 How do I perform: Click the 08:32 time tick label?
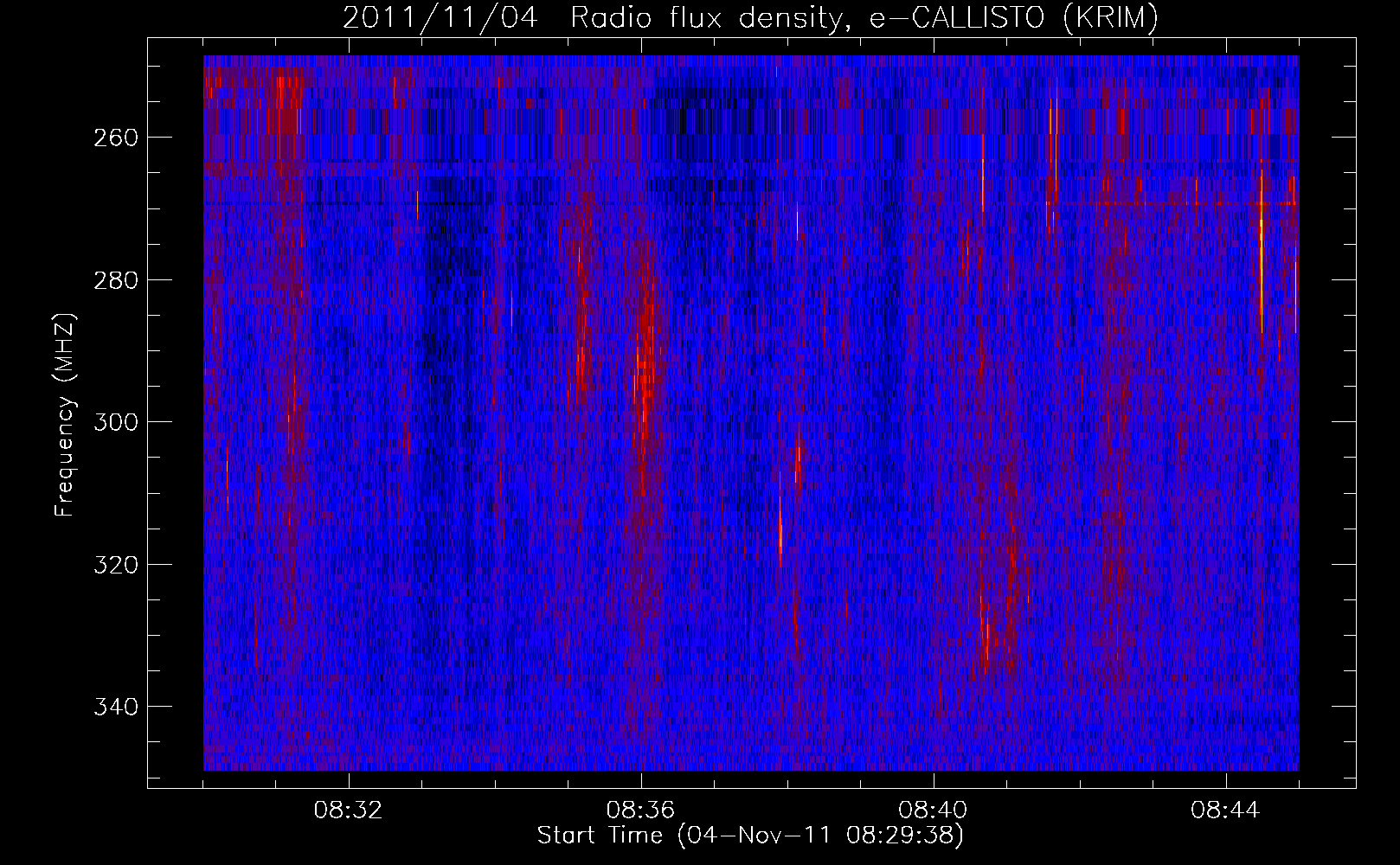tap(348, 811)
